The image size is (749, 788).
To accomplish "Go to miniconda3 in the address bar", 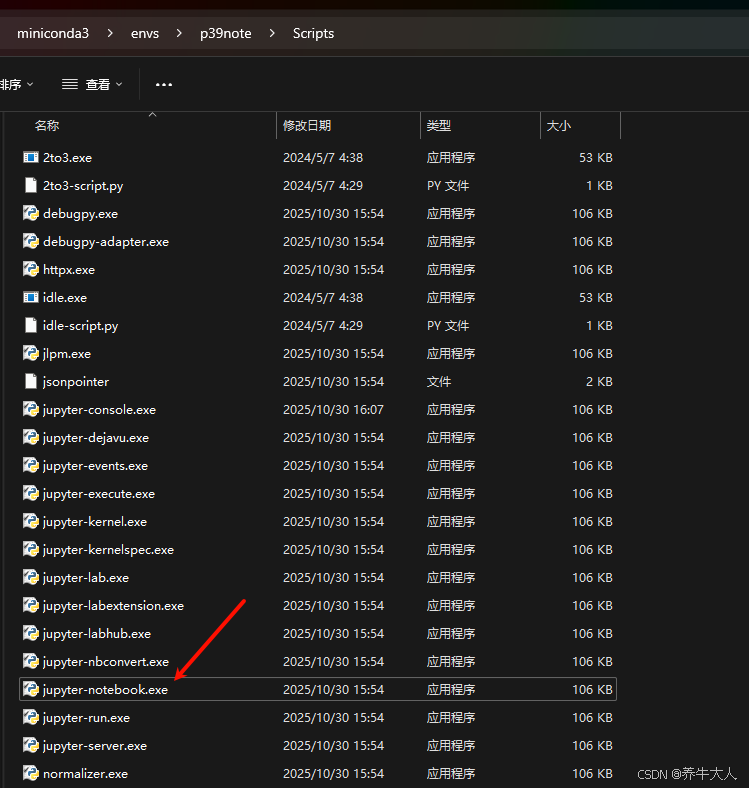I will [53, 33].
